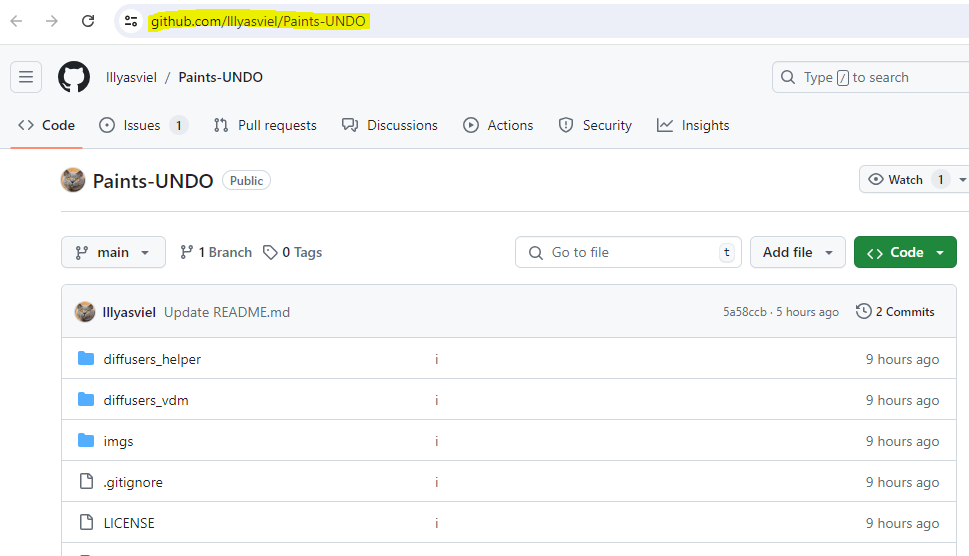Click '9 hours ago' in diffusers_helper row
Image resolution: width=969 pixels, height=556 pixels.
click(902, 359)
